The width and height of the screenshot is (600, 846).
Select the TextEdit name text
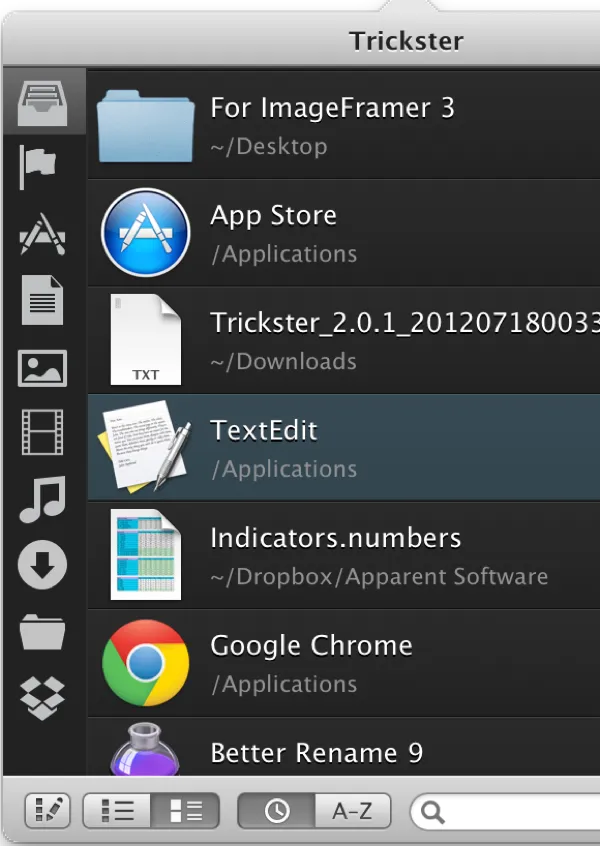click(264, 431)
